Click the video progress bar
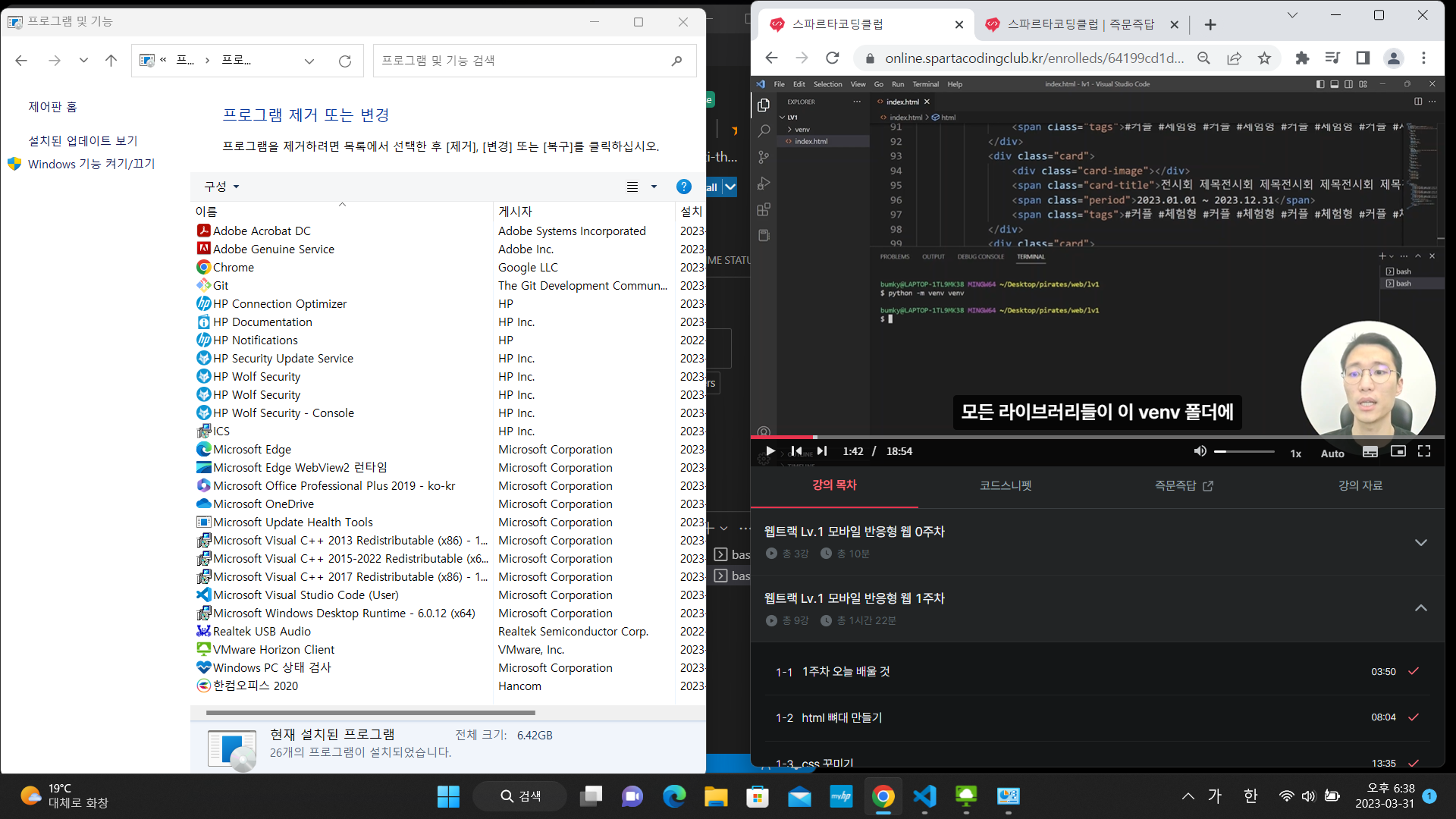1456x819 pixels. 1097,437
